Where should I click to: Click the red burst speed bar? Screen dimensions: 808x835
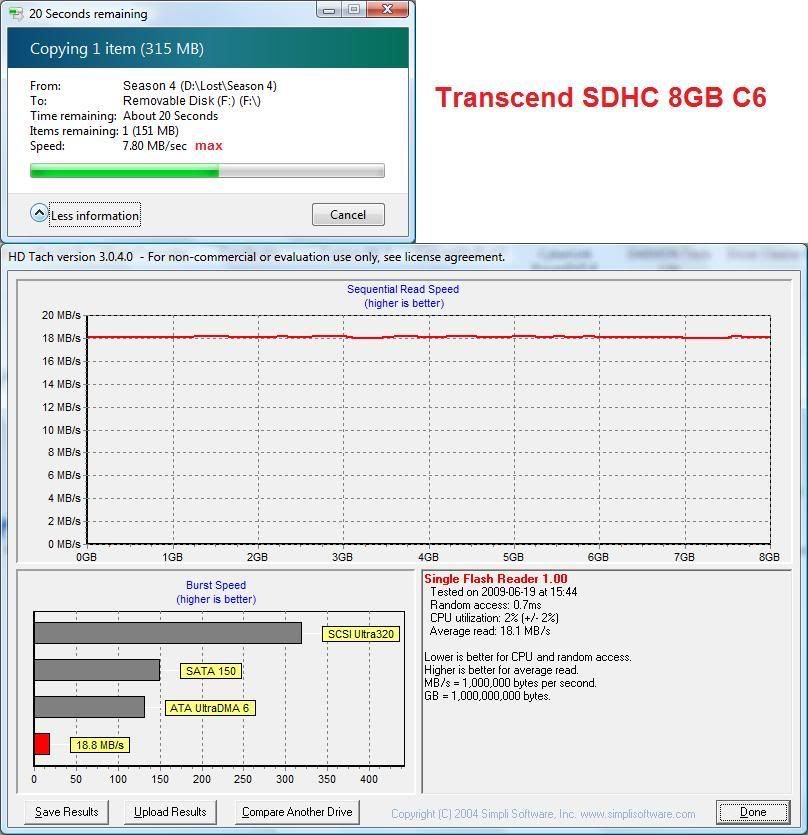click(x=42, y=743)
